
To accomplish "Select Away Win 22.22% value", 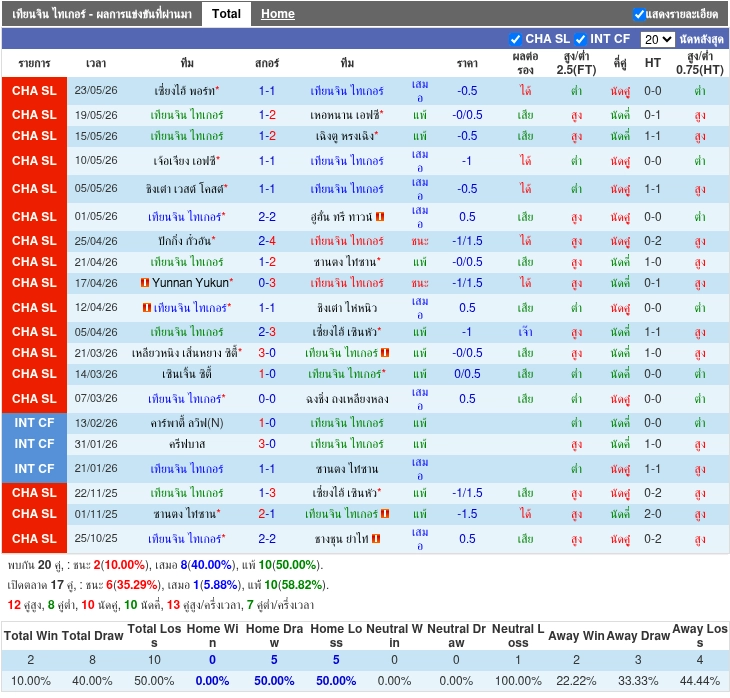I will (576, 681).
